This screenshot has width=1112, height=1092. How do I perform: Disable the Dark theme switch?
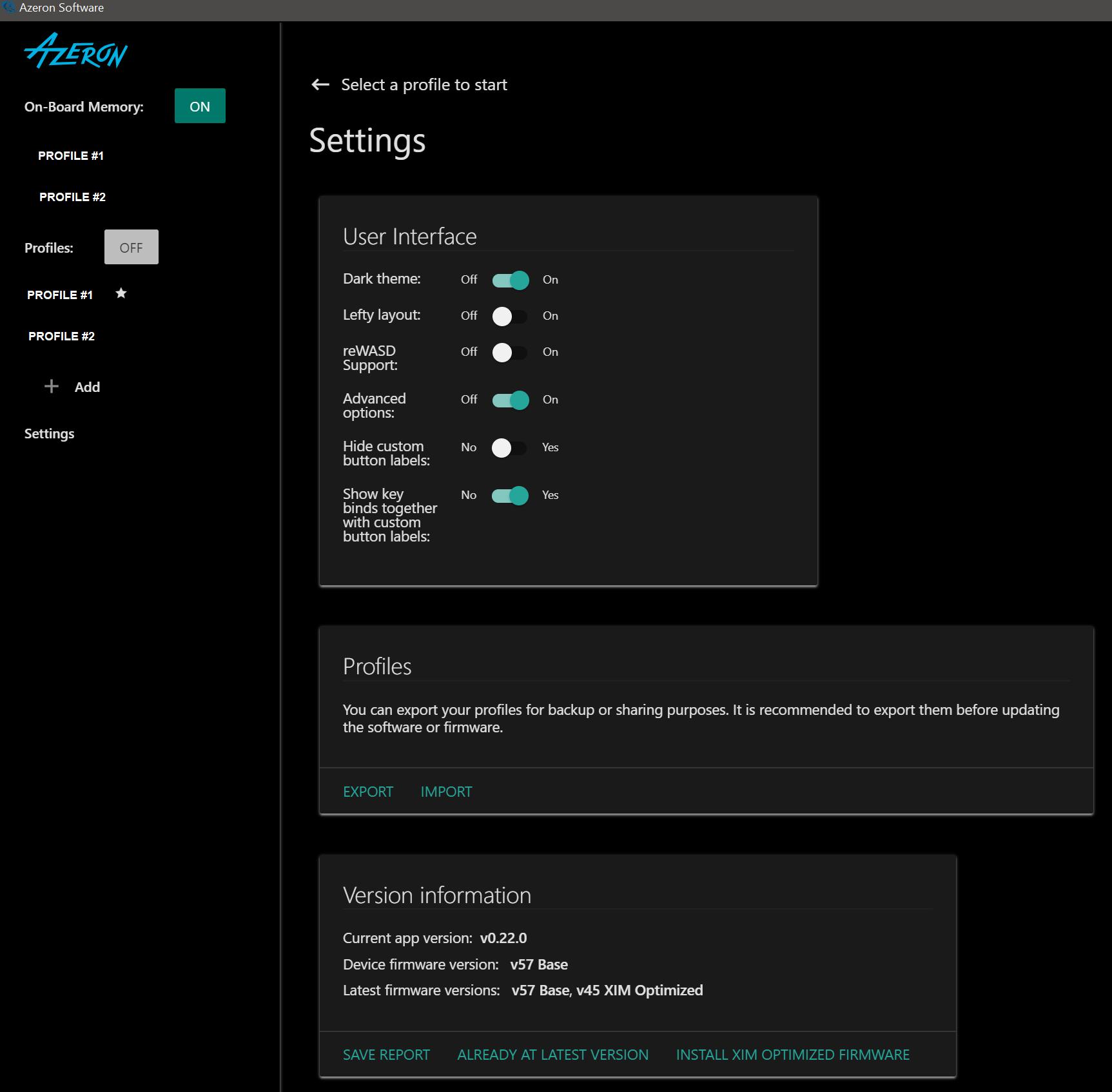pyautogui.click(x=511, y=280)
